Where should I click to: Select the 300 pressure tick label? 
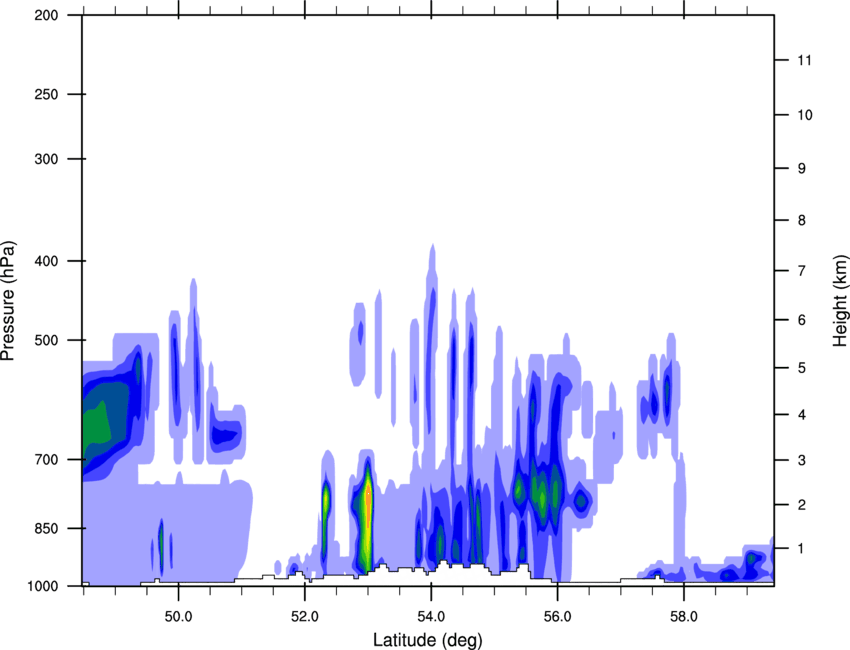[46, 159]
